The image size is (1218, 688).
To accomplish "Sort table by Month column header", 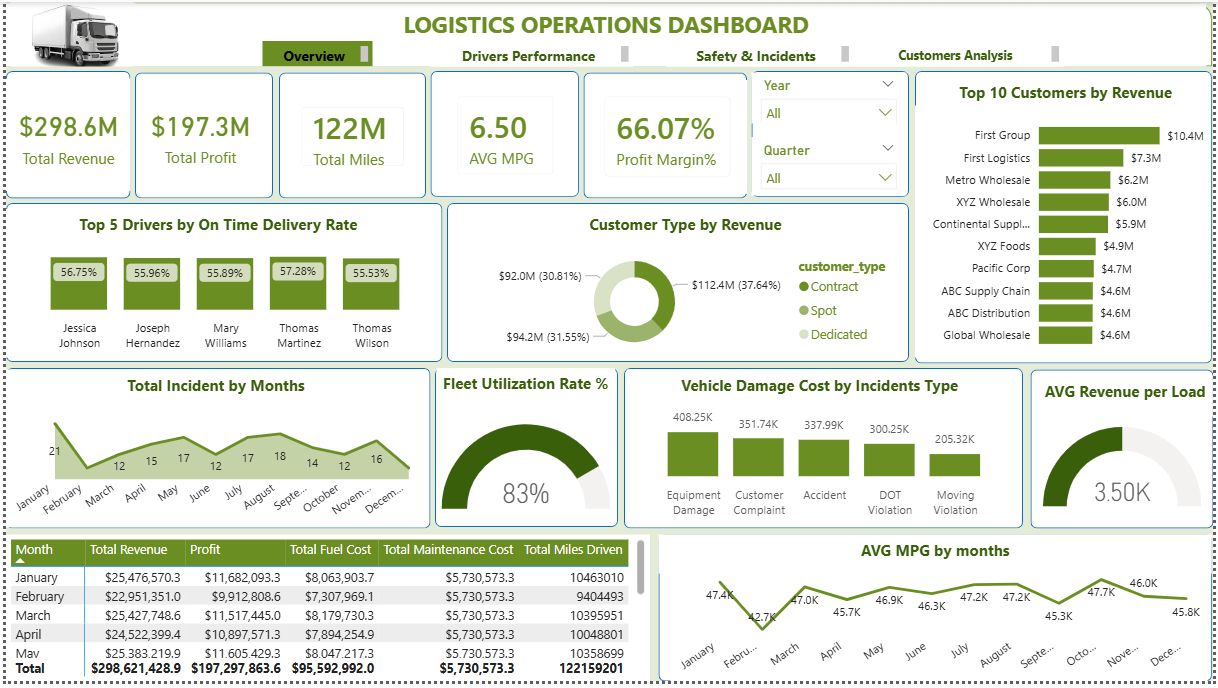I will click(48, 550).
